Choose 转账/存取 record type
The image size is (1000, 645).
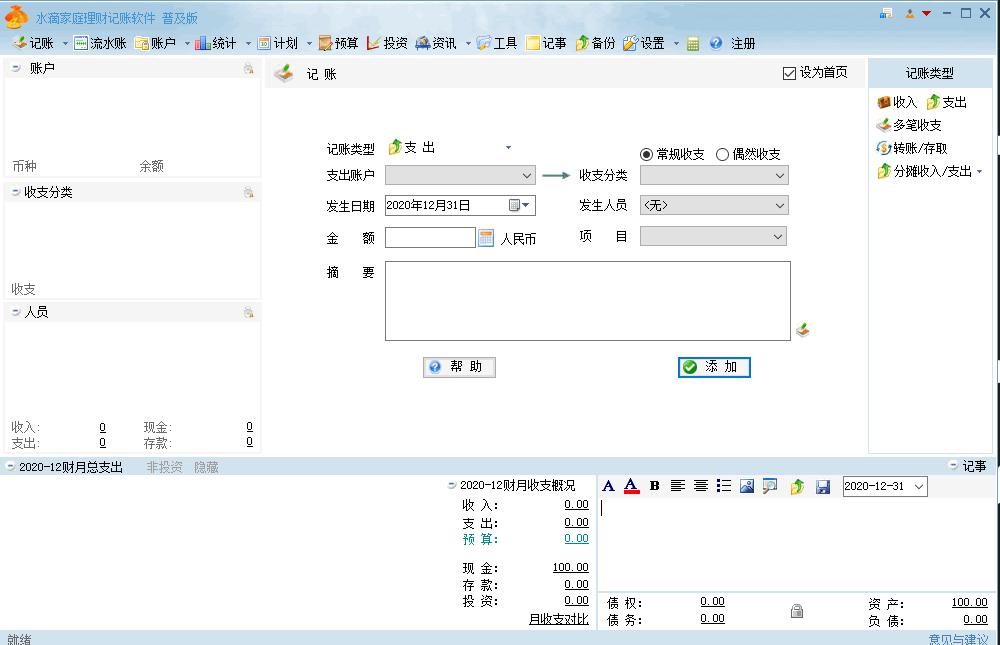tap(912, 148)
